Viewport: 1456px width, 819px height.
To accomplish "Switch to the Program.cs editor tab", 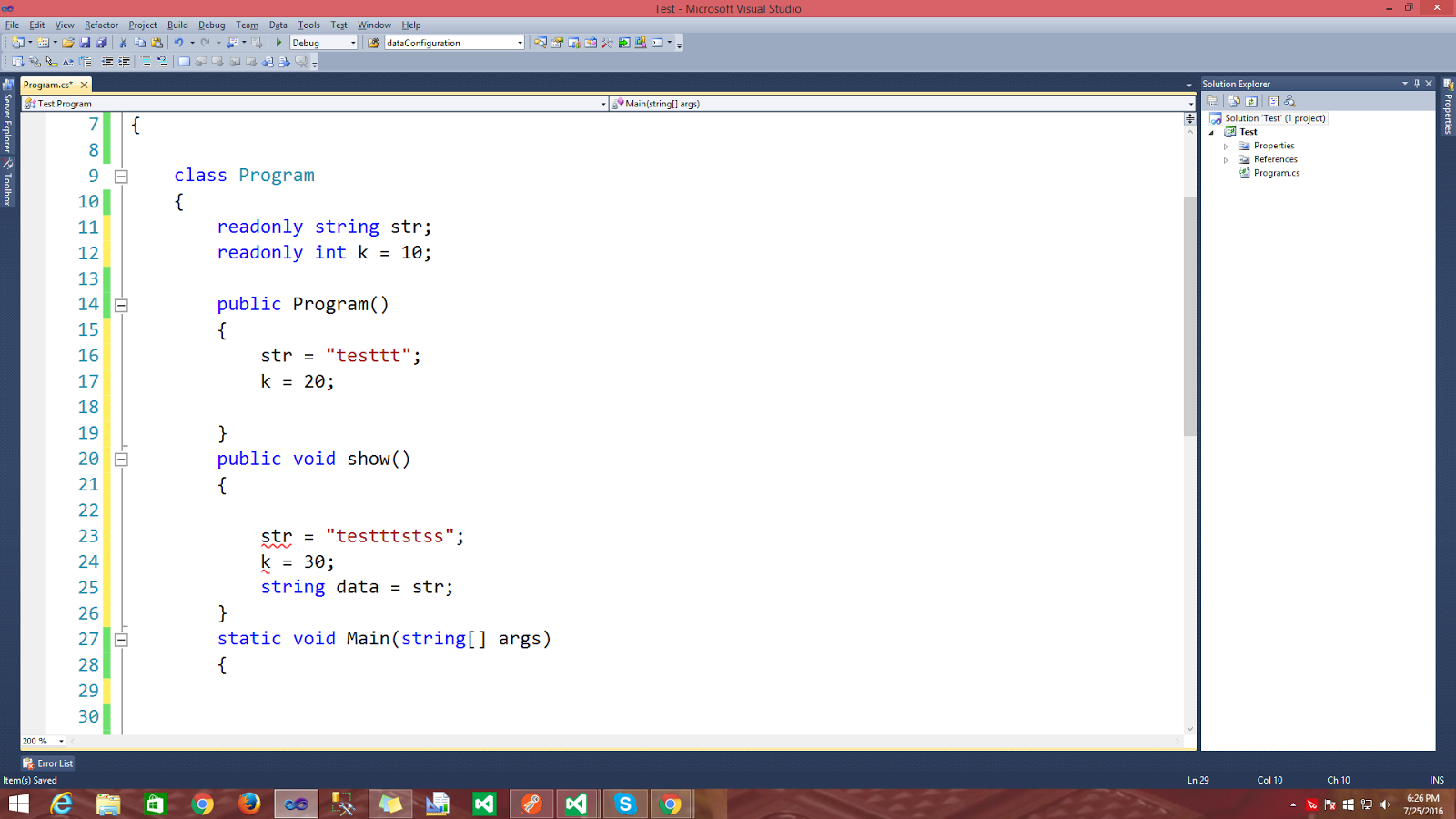I will point(48,84).
